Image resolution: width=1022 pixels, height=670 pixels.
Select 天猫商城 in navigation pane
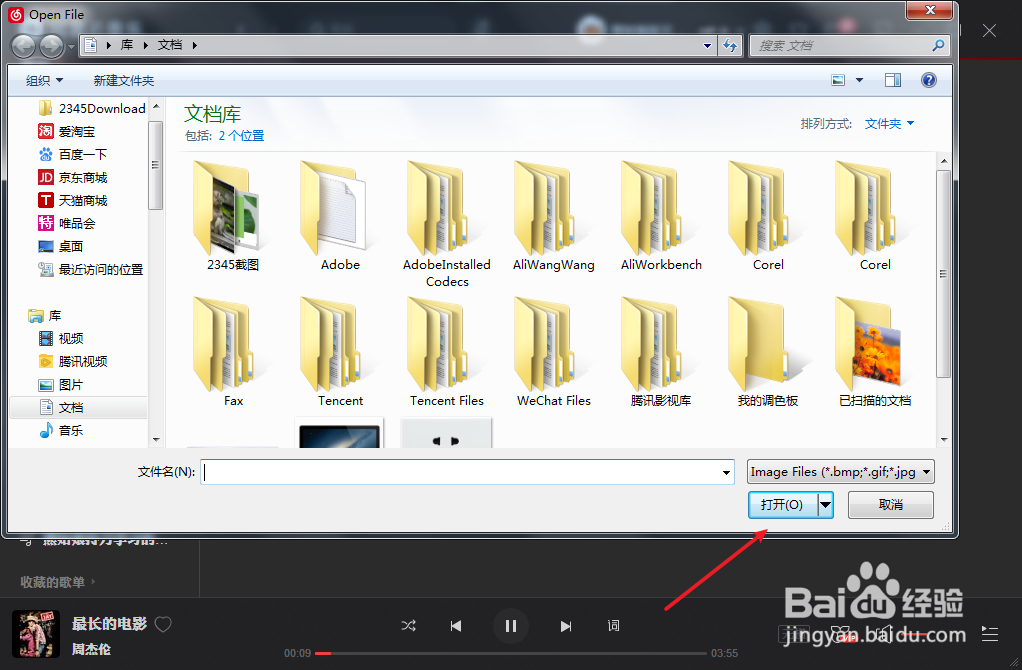tap(72, 200)
